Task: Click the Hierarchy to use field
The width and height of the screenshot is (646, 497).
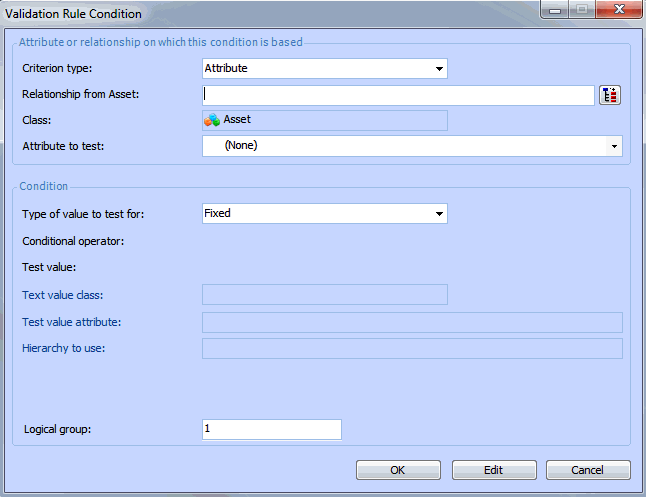Action: (412, 349)
